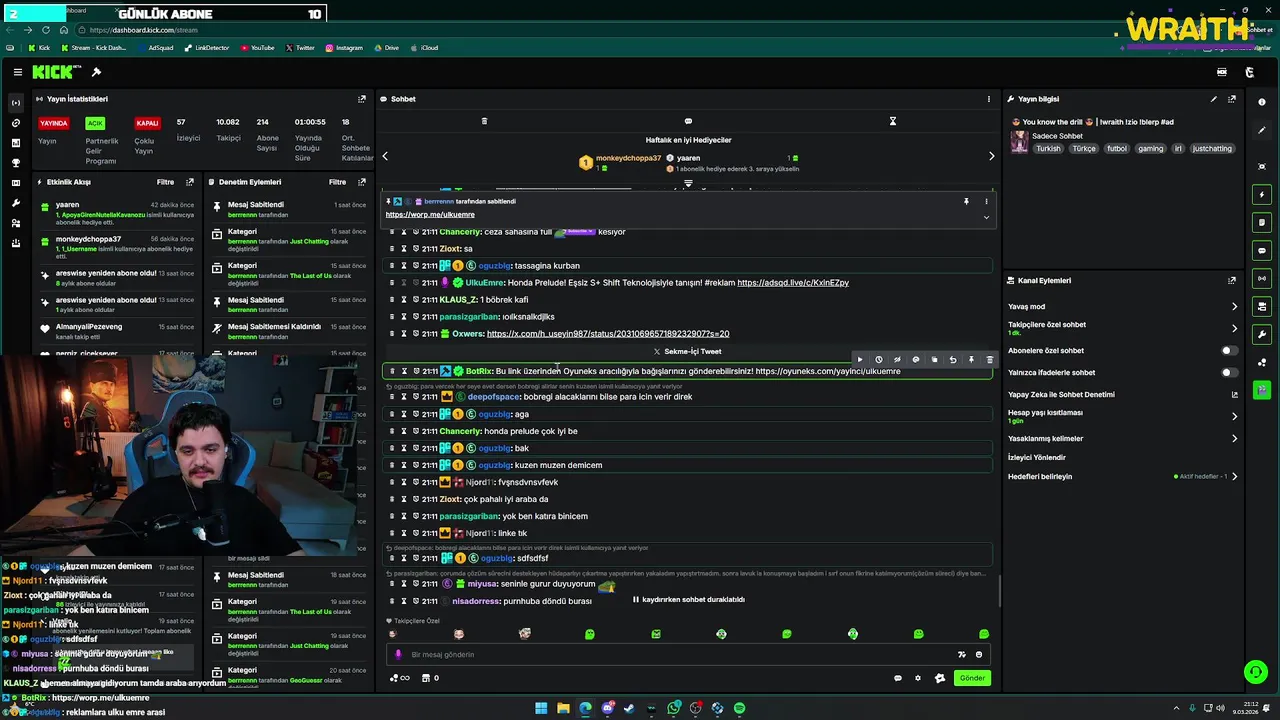Viewport: 1280px width, 720px height.
Task: Open the Sohbet panel three-dot menu
Action: pos(989,99)
